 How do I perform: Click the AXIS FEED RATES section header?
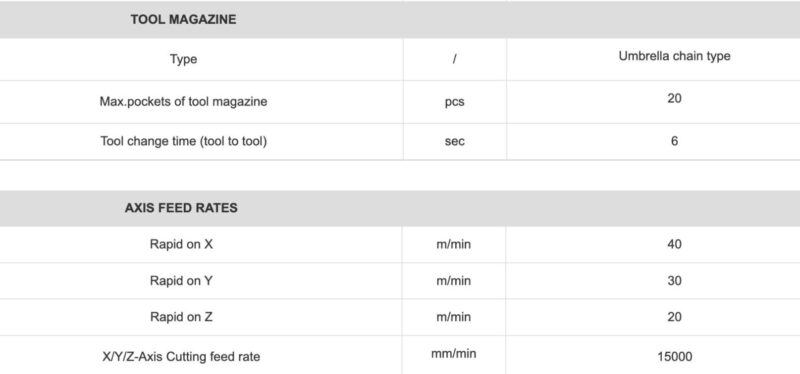pyautogui.click(x=181, y=208)
